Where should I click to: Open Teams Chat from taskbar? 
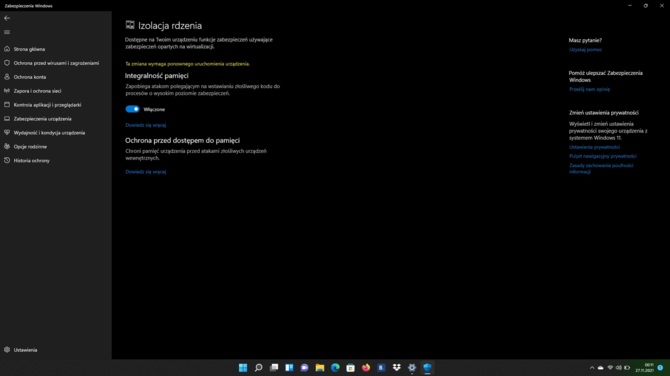[x=304, y=367]
